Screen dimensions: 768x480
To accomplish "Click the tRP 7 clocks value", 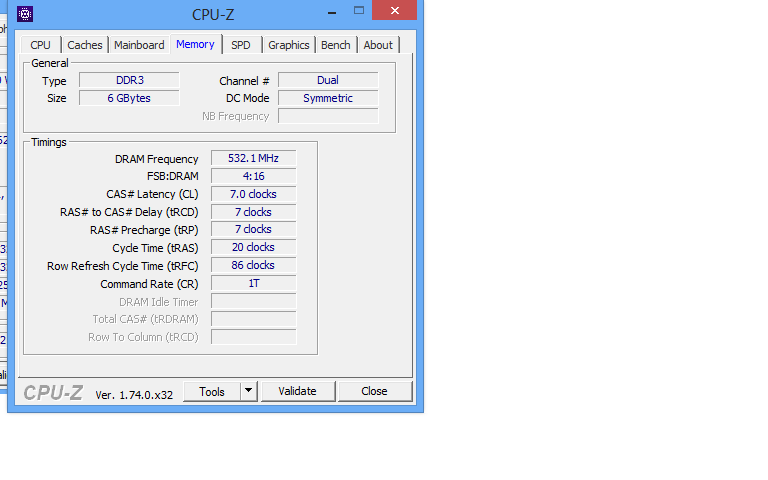I will [254, 229].
